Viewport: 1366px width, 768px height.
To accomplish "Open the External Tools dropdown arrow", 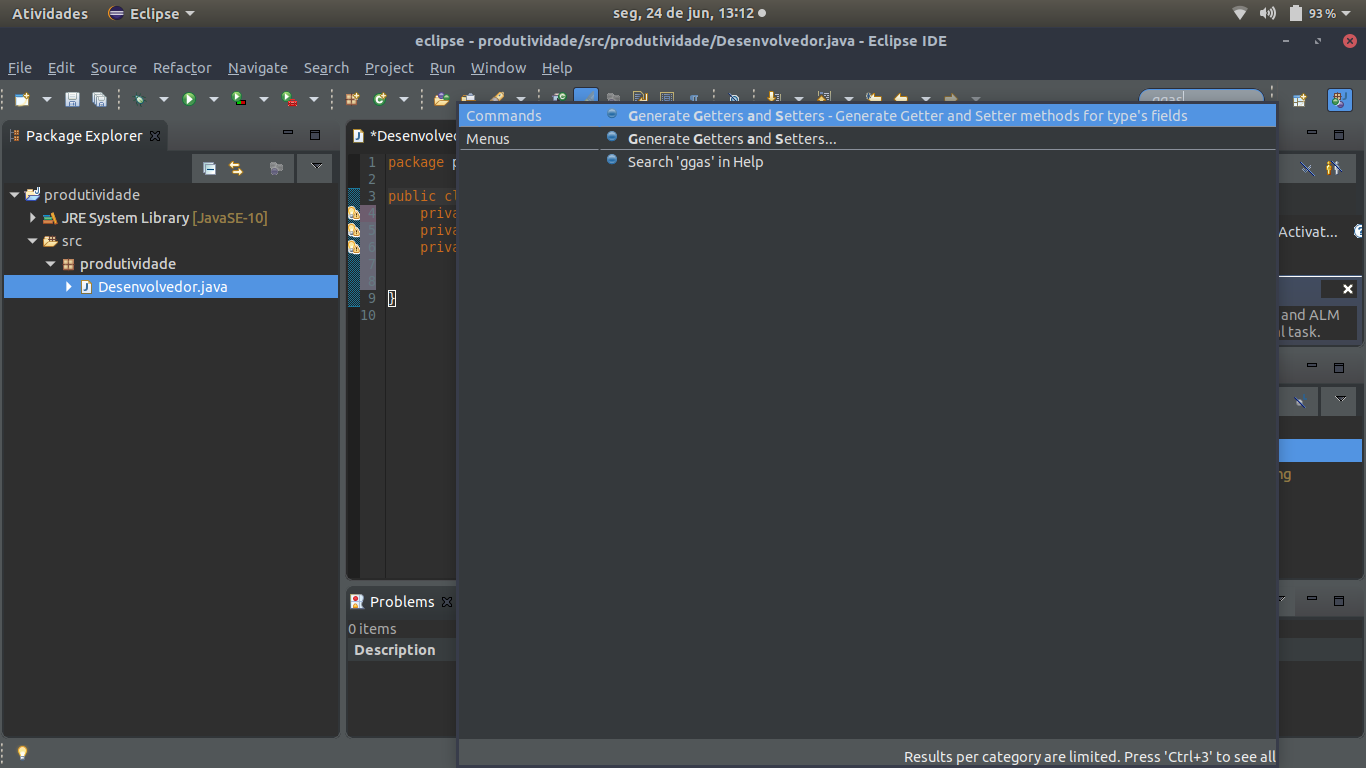I will coord(314,99).
